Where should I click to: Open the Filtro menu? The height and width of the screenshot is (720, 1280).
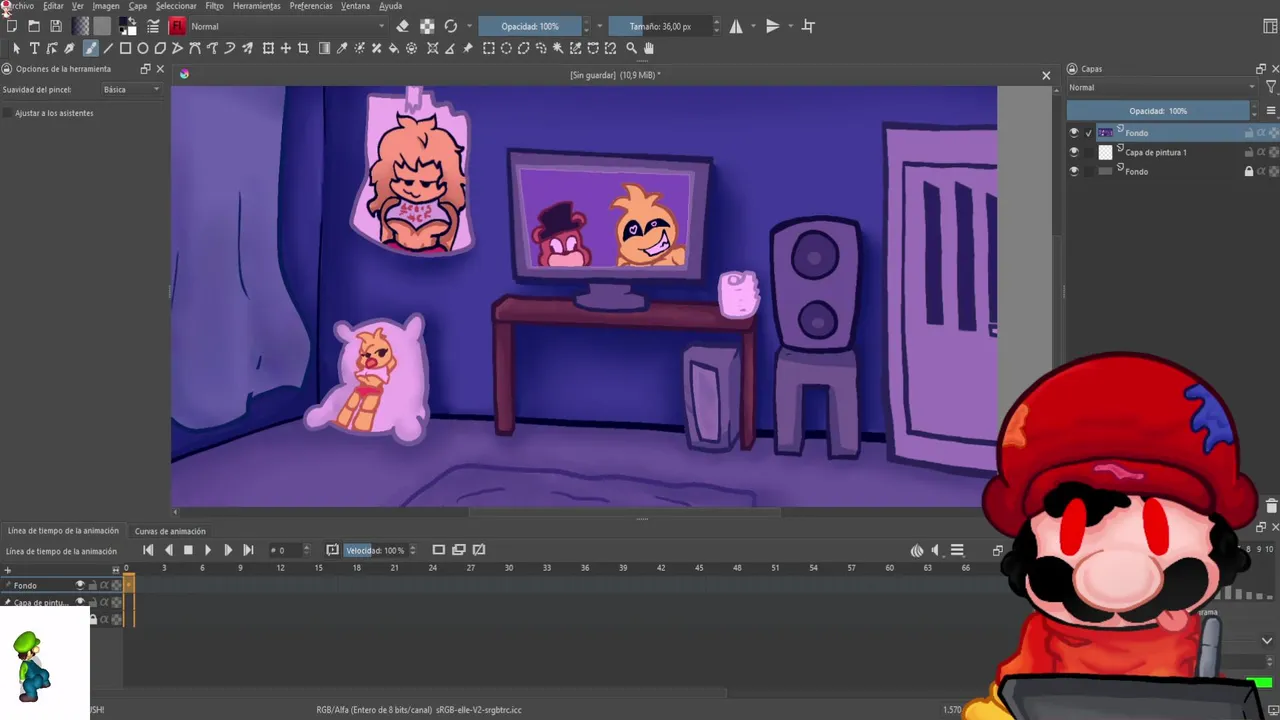[x=214, y=6]
